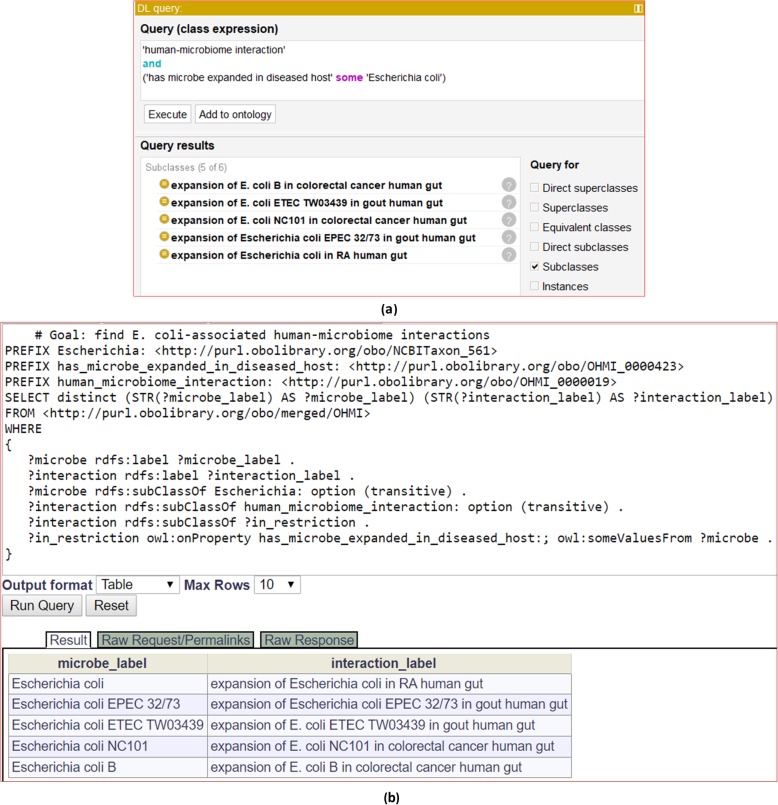Tick the Equivalent classes checkbox

(533, 227)
